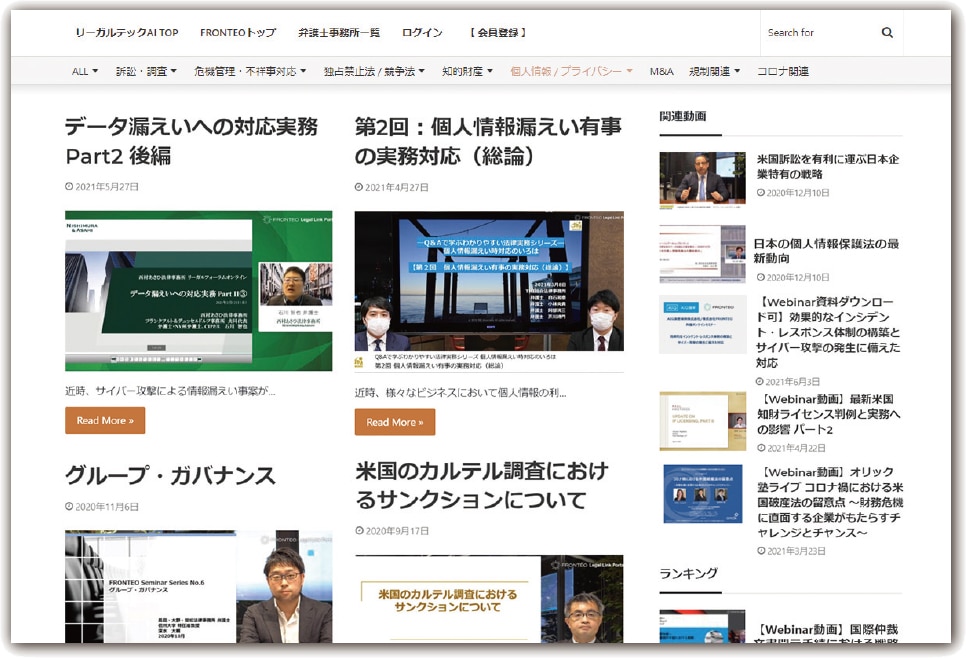The height and width of the screenshot is (658, 966).
Task: Open 弁護士事務所一覧 in the top nav
Action: point(339,33)
